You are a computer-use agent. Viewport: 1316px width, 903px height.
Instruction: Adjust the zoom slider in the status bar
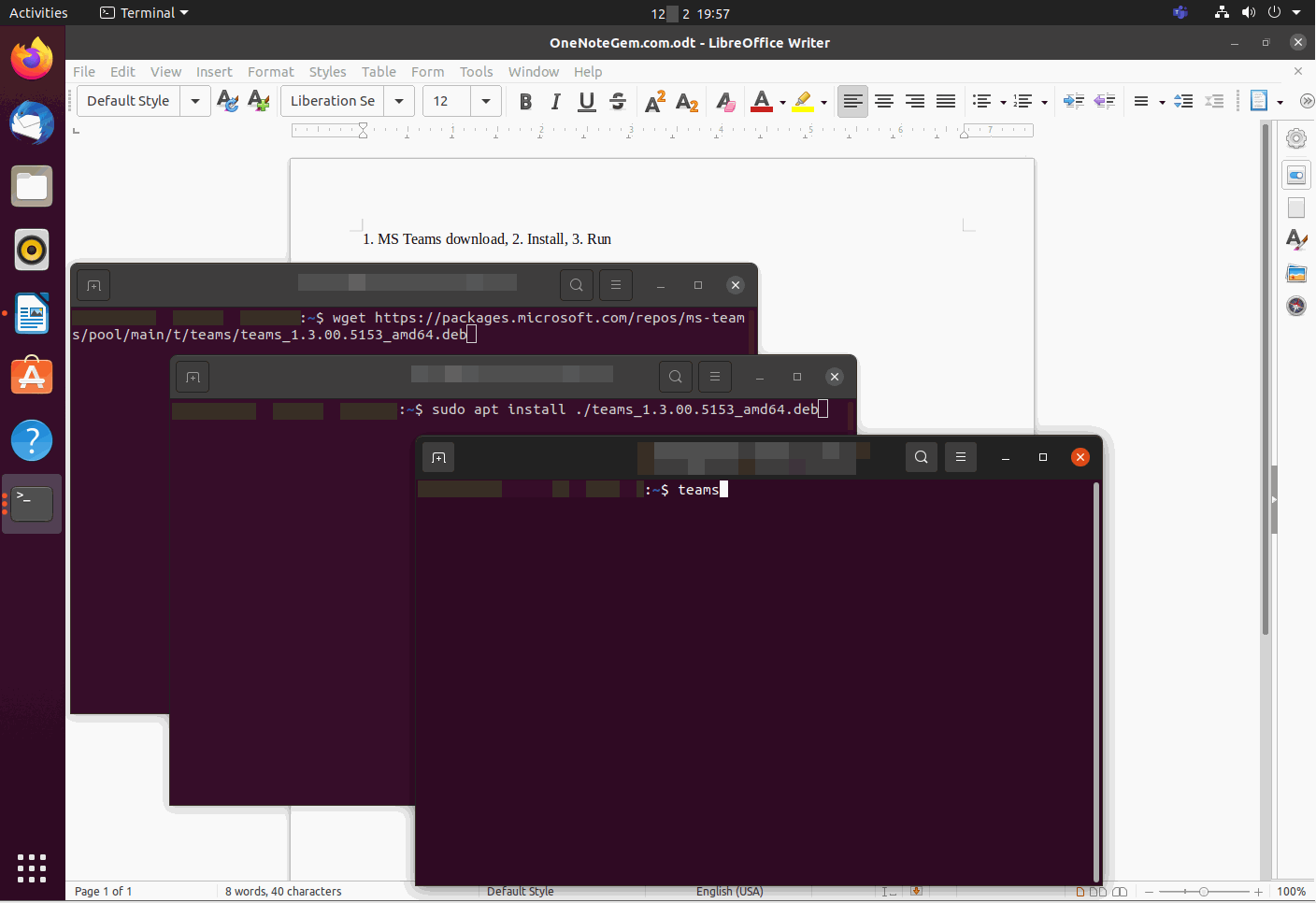[x=1206, y=891]
